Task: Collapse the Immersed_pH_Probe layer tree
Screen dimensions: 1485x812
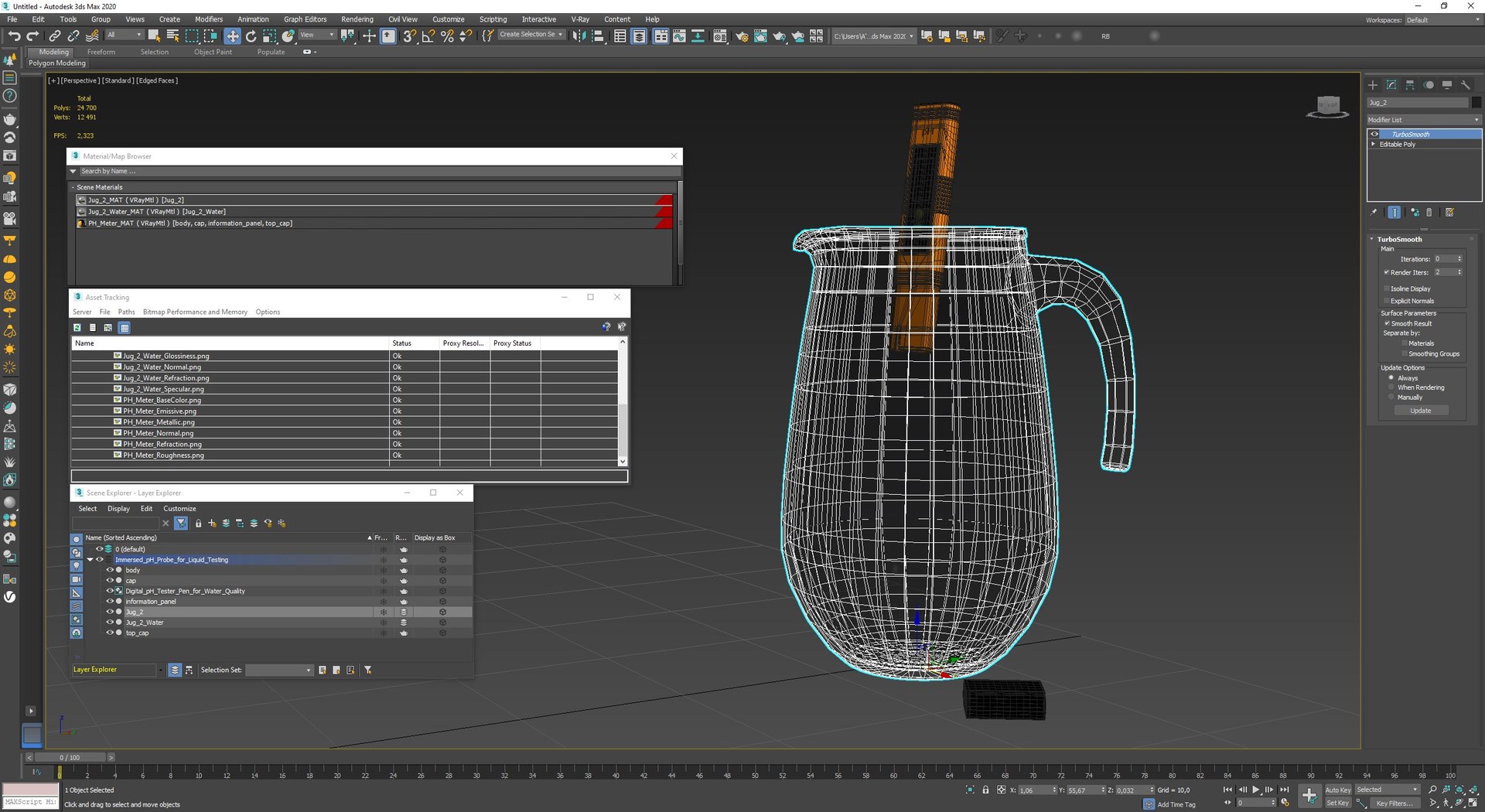Action: [x=90, y=559]
